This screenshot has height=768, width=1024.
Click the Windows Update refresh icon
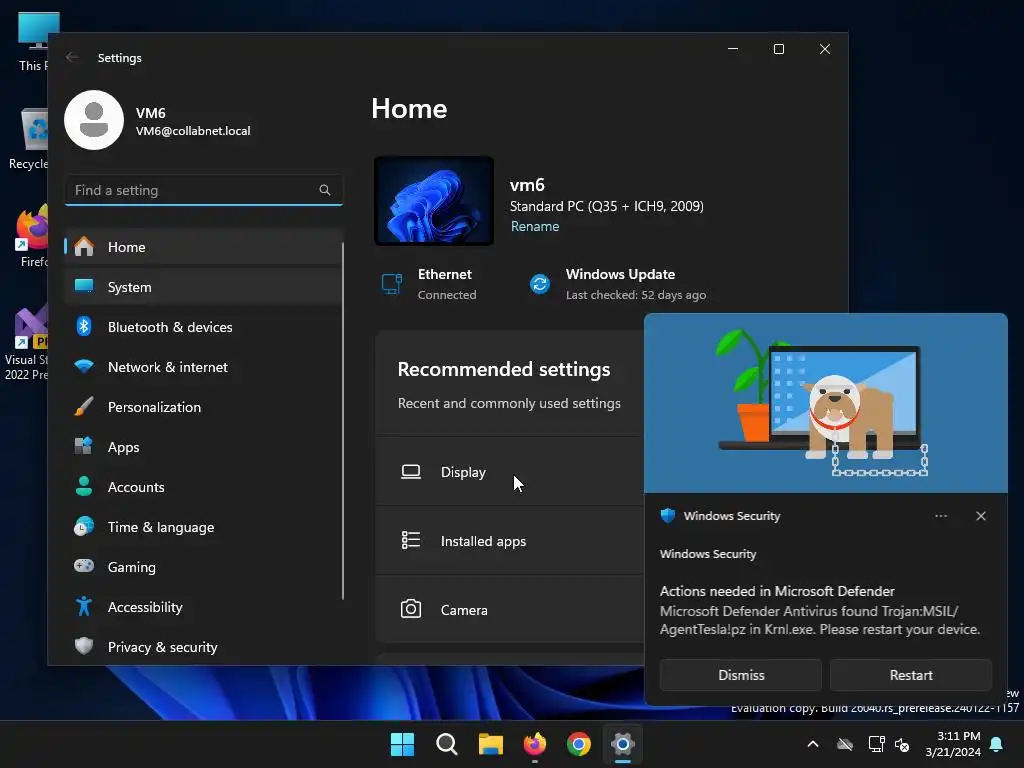540,284
